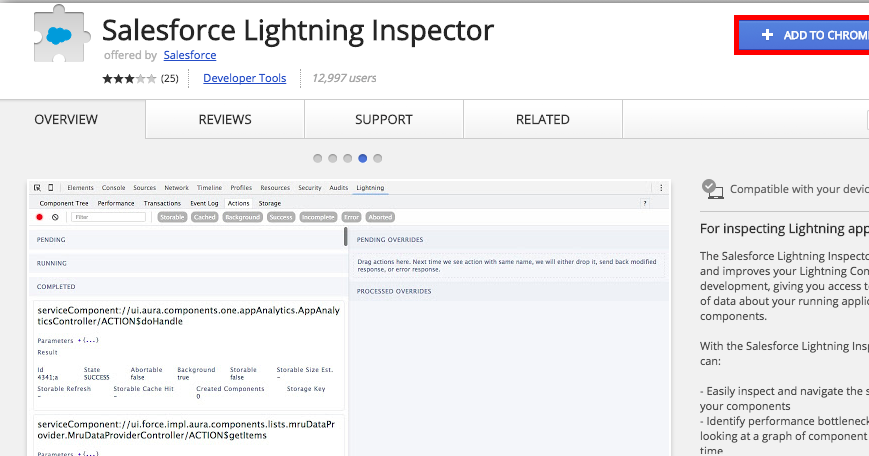Toggle the Success filter pill
Screen dimensions: 869x456
(281, 217)
